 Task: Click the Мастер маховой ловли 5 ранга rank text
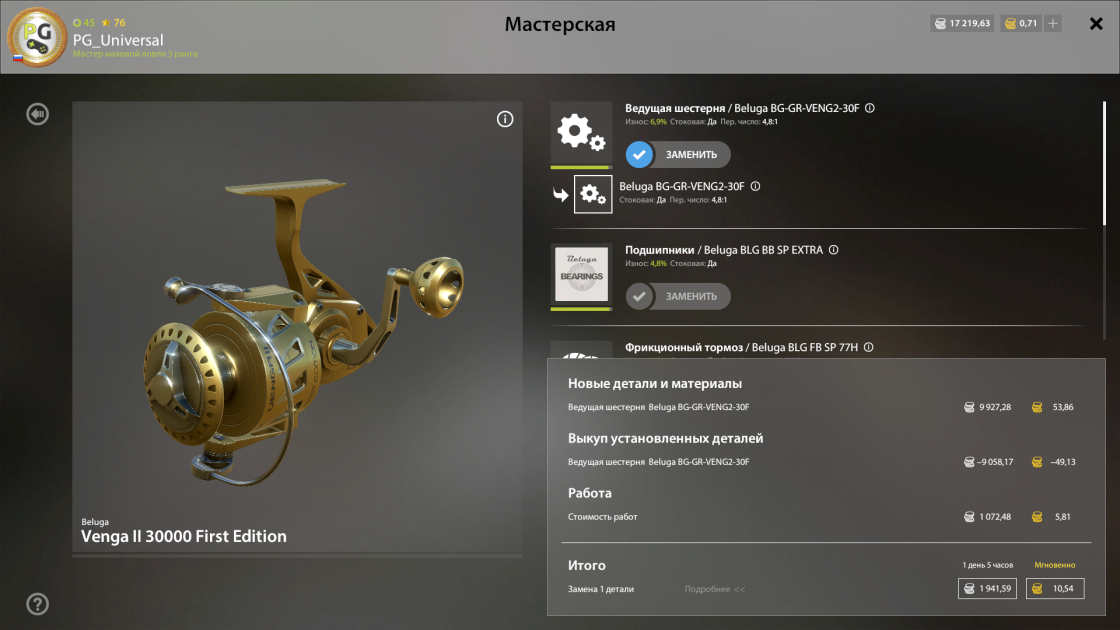coord(135,54)
